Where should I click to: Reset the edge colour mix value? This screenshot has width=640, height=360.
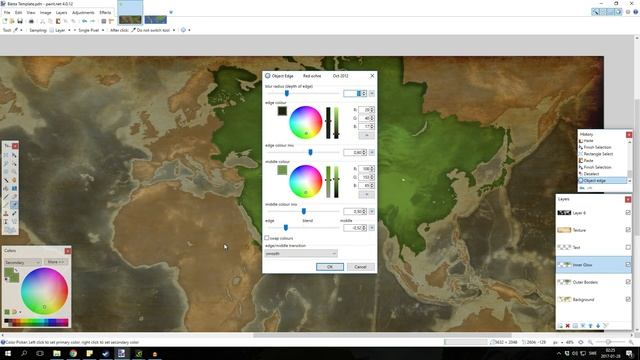[372, 152]
